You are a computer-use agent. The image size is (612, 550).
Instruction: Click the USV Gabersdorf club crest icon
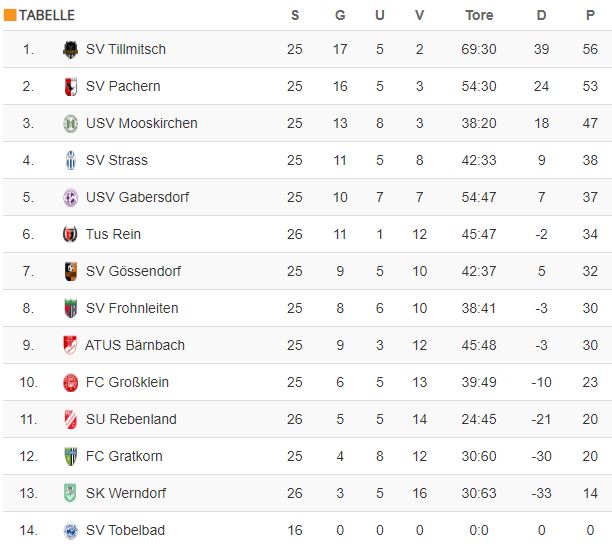coord(70,198)
